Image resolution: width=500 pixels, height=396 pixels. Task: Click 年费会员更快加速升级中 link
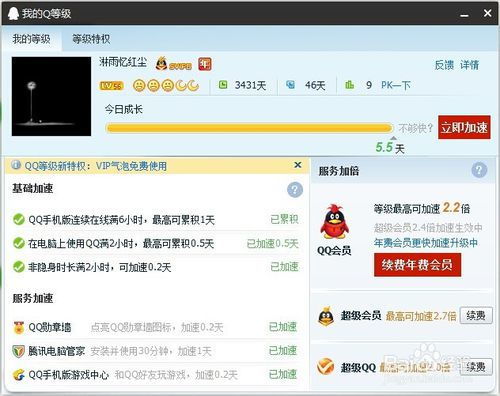[426, 242]
